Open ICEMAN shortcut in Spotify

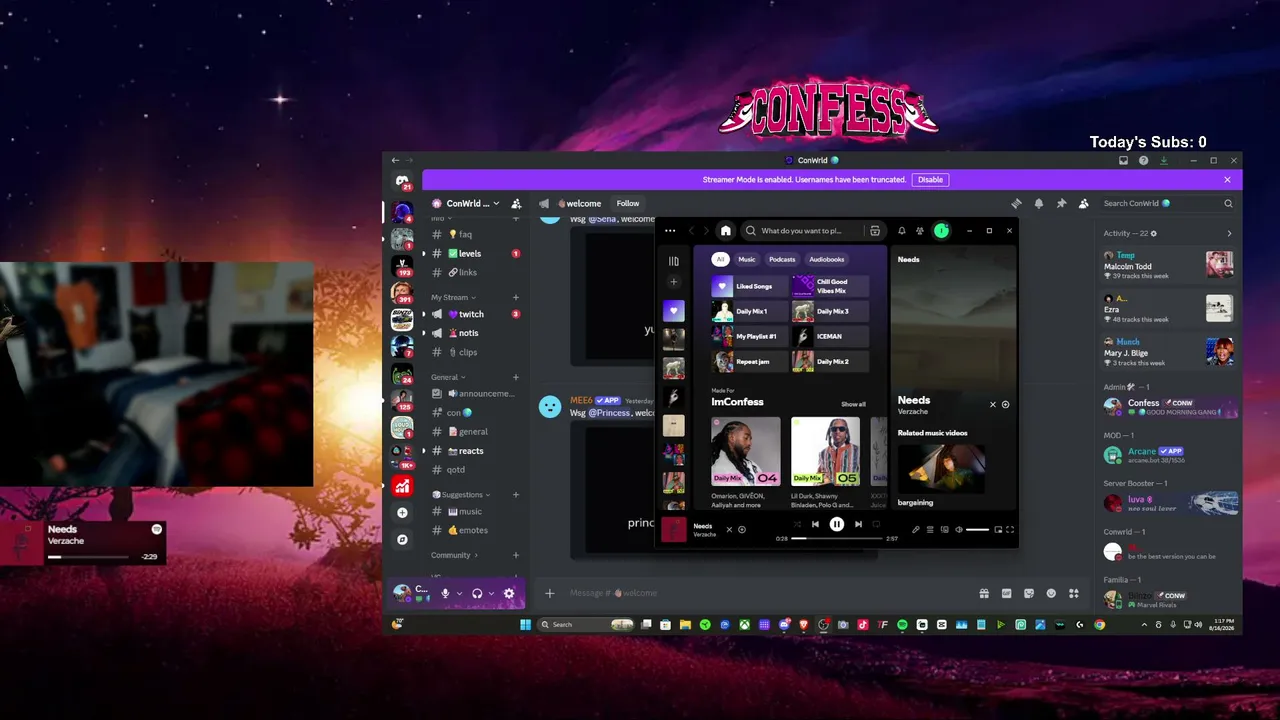pyautogui.click(x=831, y=336)
